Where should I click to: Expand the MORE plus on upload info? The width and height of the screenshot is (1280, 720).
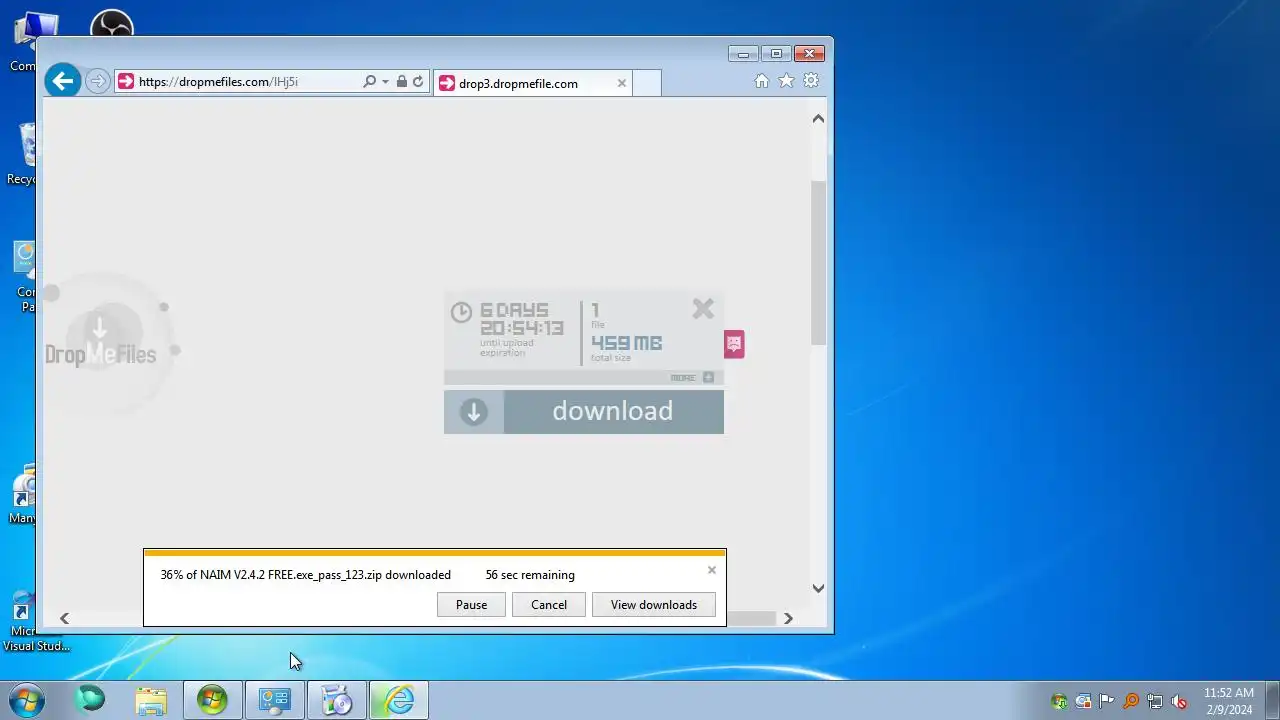pos(708,377)
